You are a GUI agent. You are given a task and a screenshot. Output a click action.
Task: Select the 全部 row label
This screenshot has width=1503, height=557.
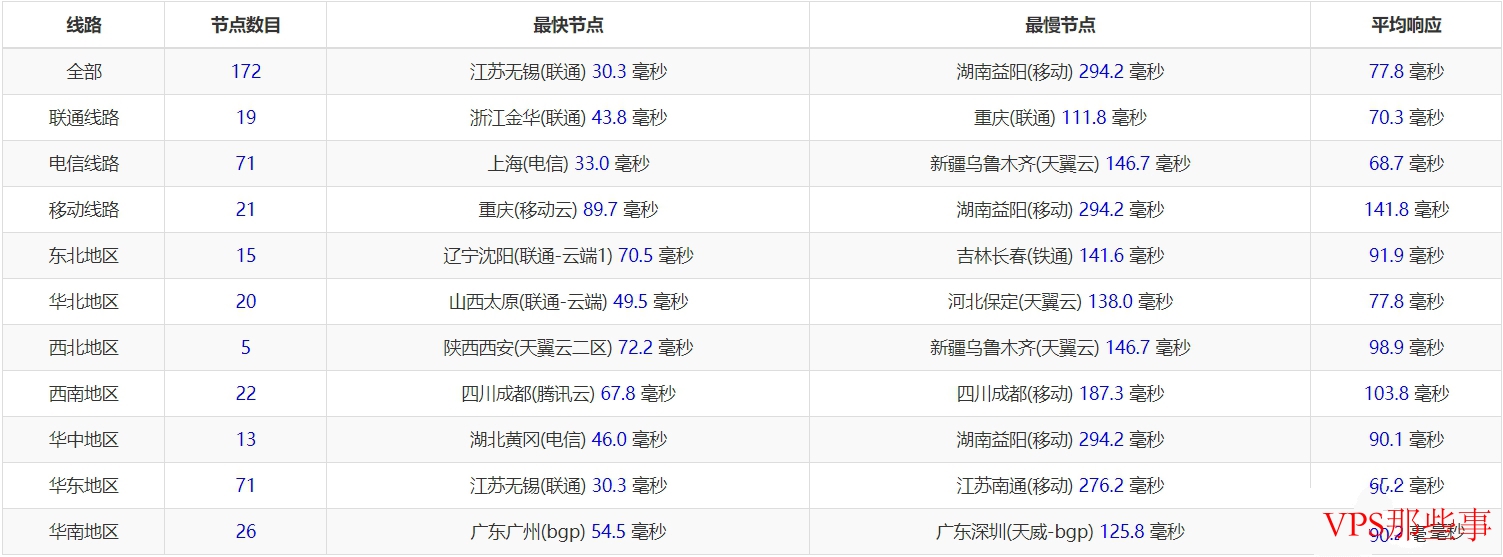84,72
